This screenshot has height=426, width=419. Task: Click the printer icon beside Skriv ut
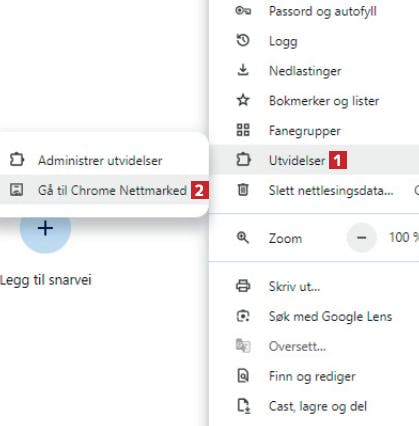[x=243, y=286]
